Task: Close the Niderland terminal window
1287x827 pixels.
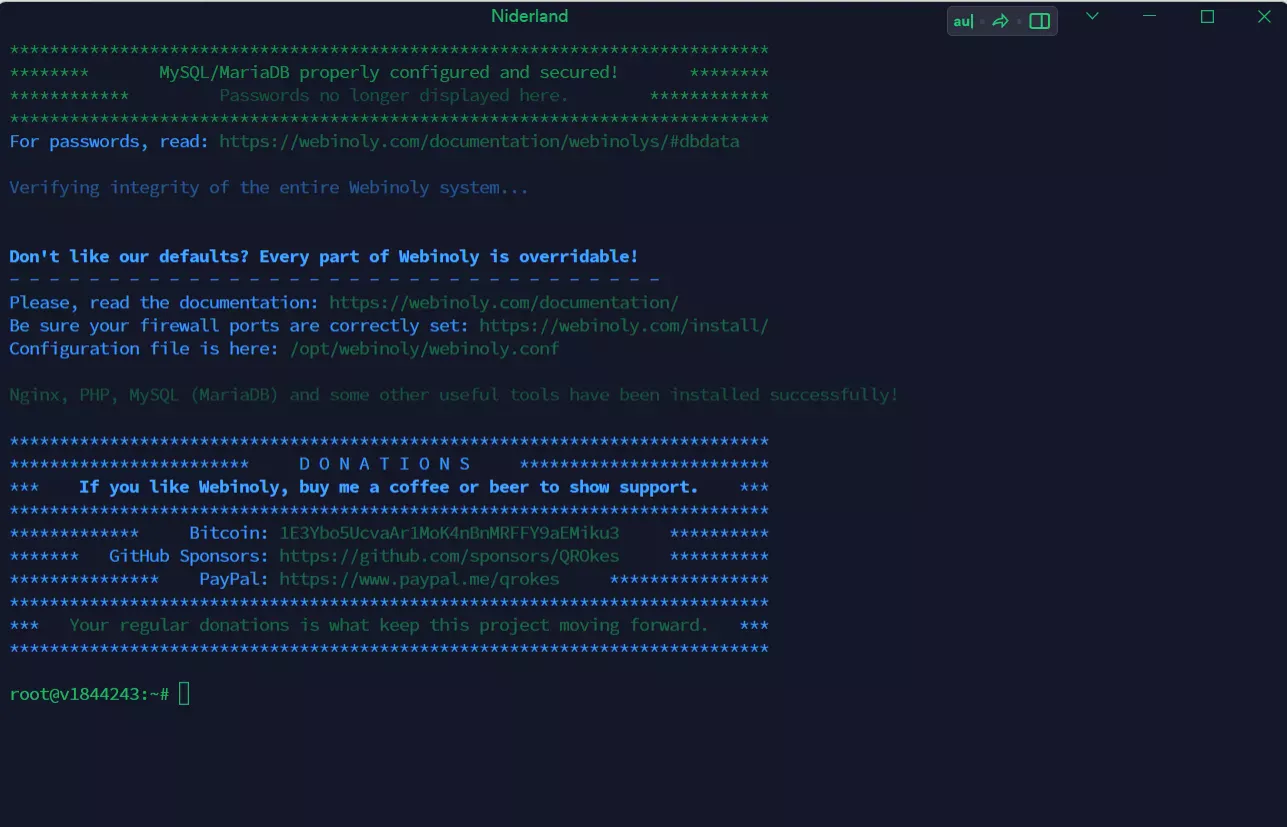Action: tap(1264, 16)
